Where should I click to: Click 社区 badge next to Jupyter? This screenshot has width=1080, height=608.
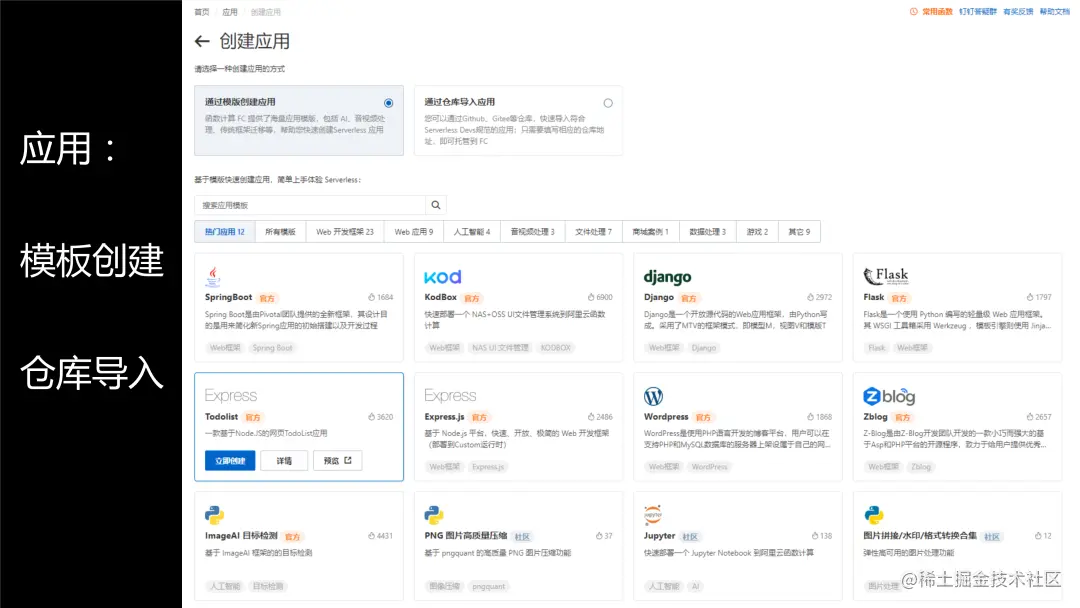click(689, 536)
